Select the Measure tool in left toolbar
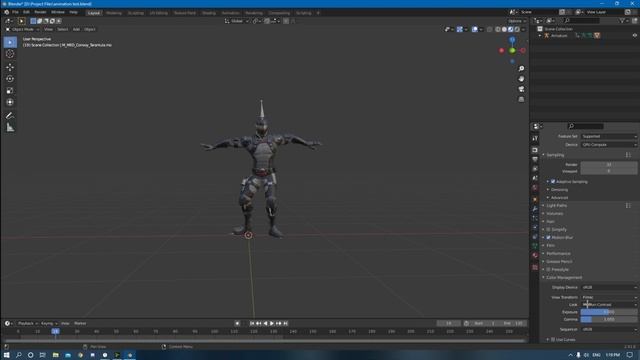This screenshot has height=360, width=640. click(10, 128)
